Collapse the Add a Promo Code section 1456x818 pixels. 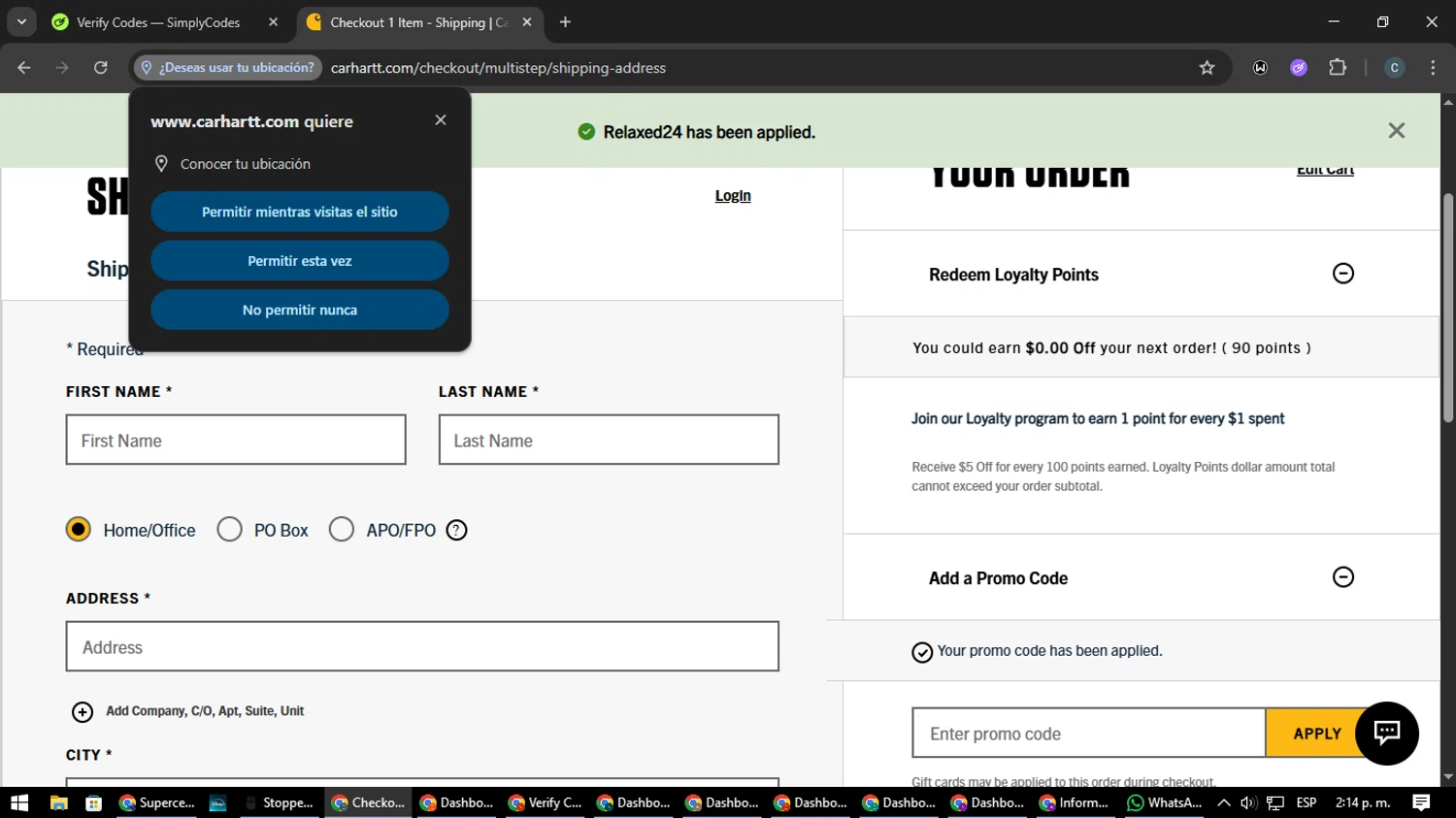(x=1343, y=577)
